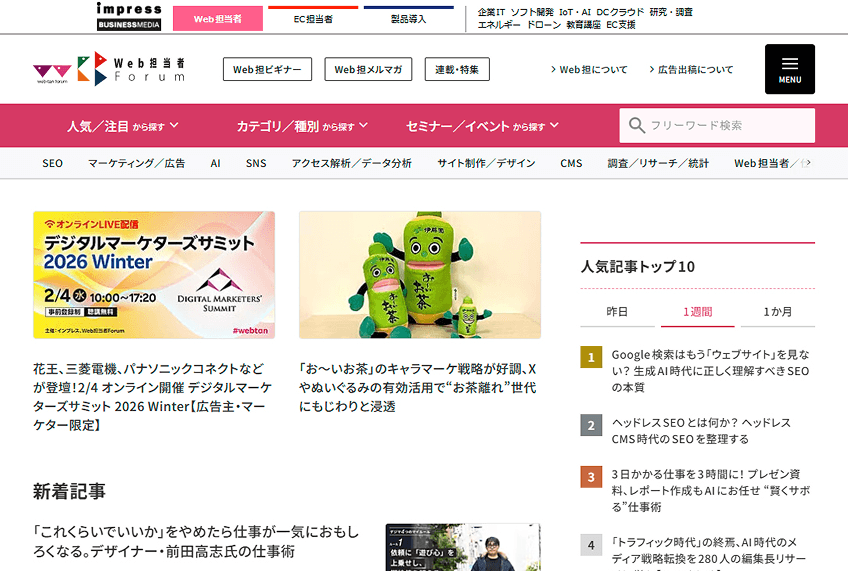Open the hamburger MENU button

790,69
